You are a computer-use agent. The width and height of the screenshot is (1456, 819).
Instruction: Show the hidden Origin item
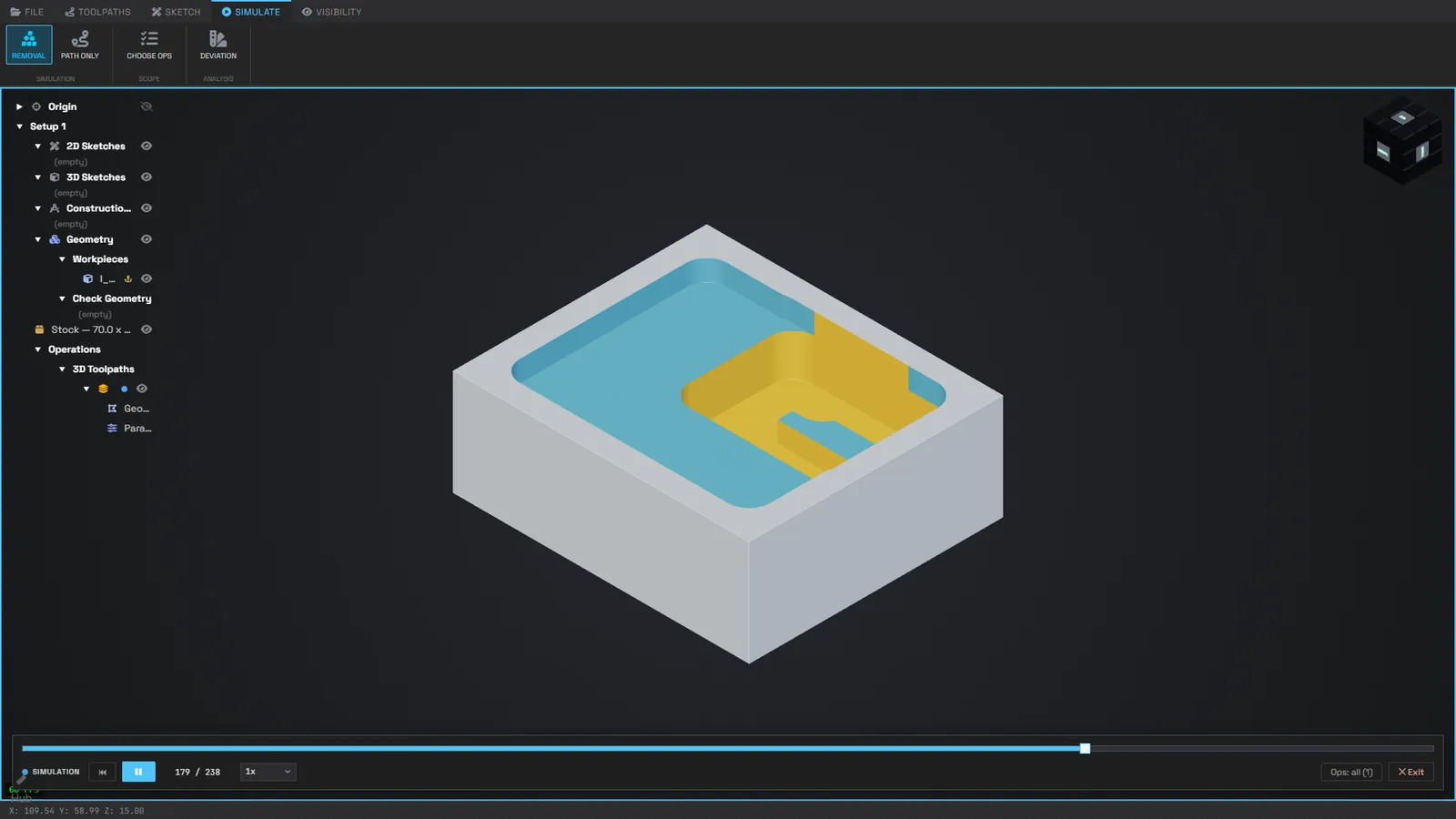147,106
